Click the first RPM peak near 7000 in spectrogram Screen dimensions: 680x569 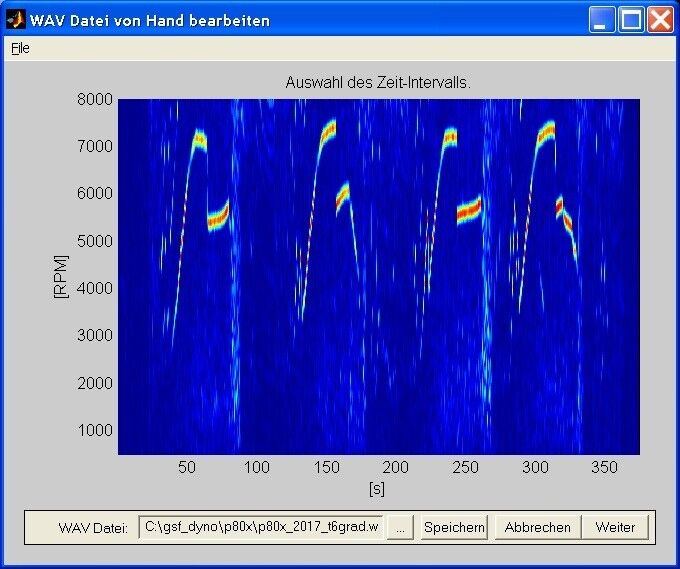[x=199, y=140]
